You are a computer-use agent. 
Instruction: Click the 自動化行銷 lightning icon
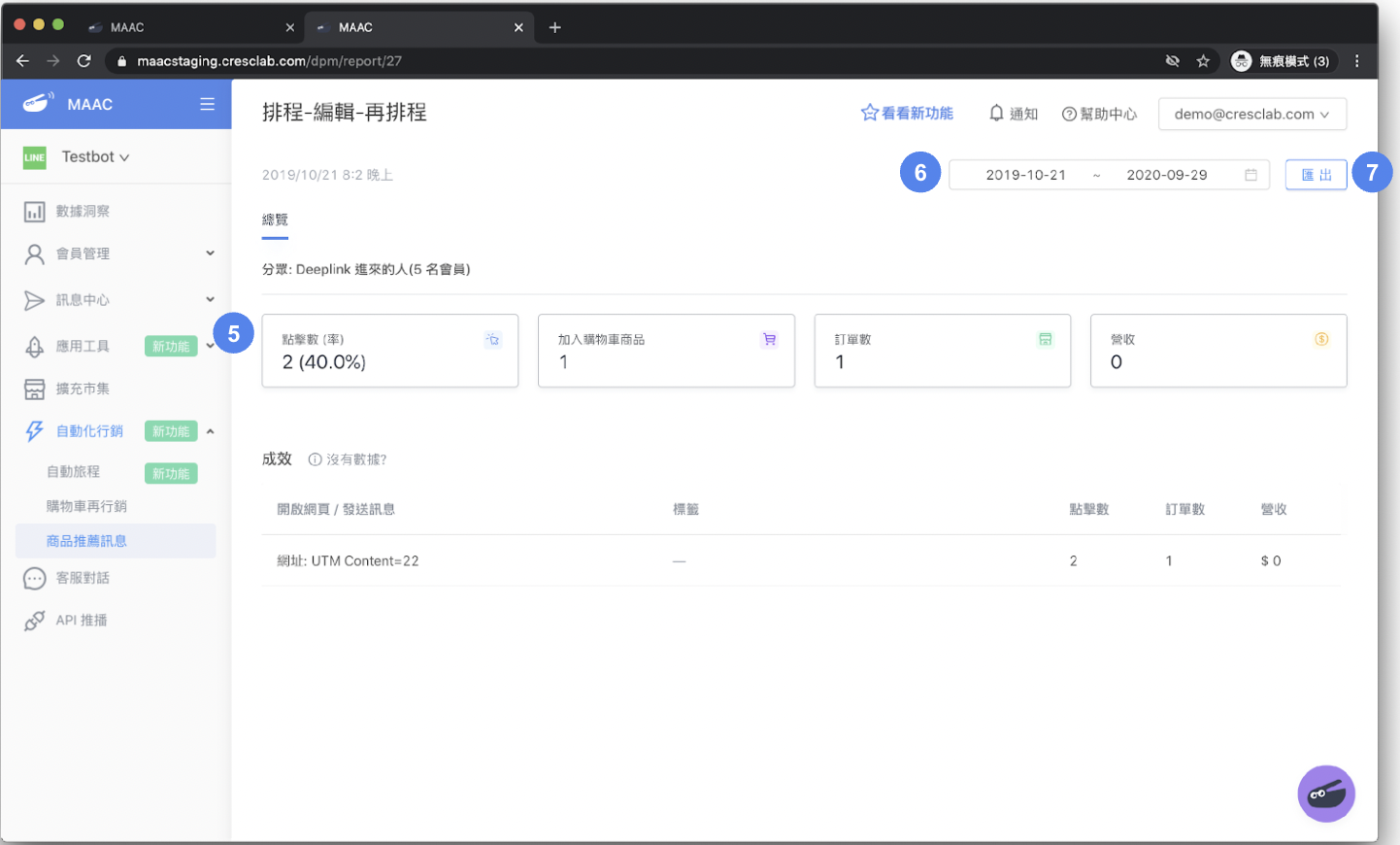tap(35, 431)
